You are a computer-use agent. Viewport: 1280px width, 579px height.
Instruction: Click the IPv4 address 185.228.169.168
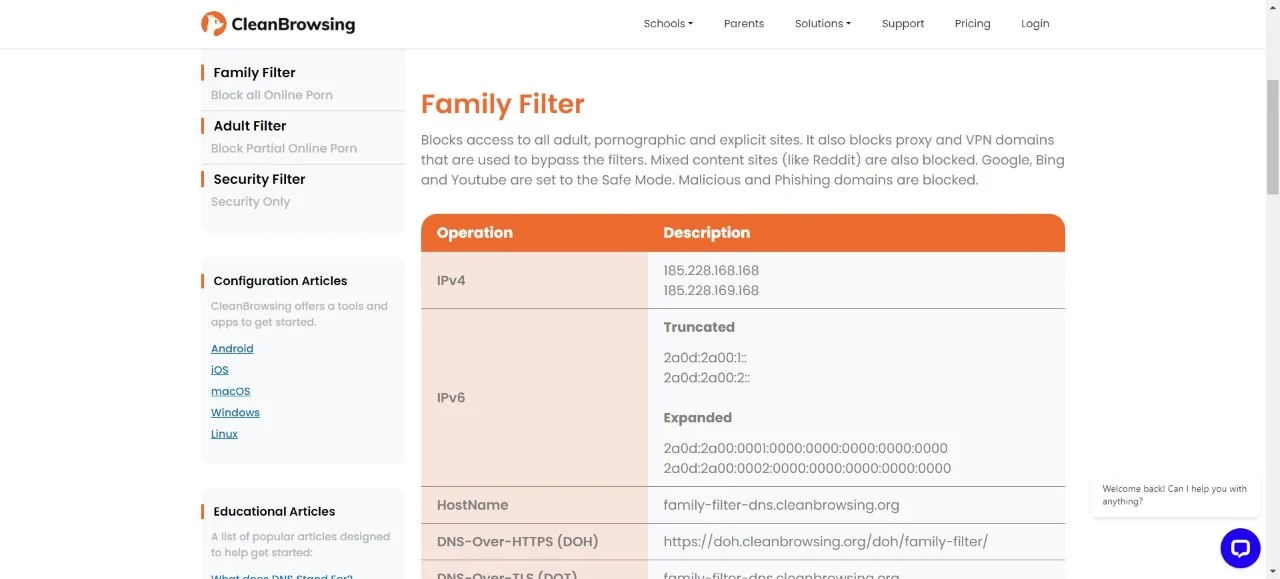[x=711, y=290]
